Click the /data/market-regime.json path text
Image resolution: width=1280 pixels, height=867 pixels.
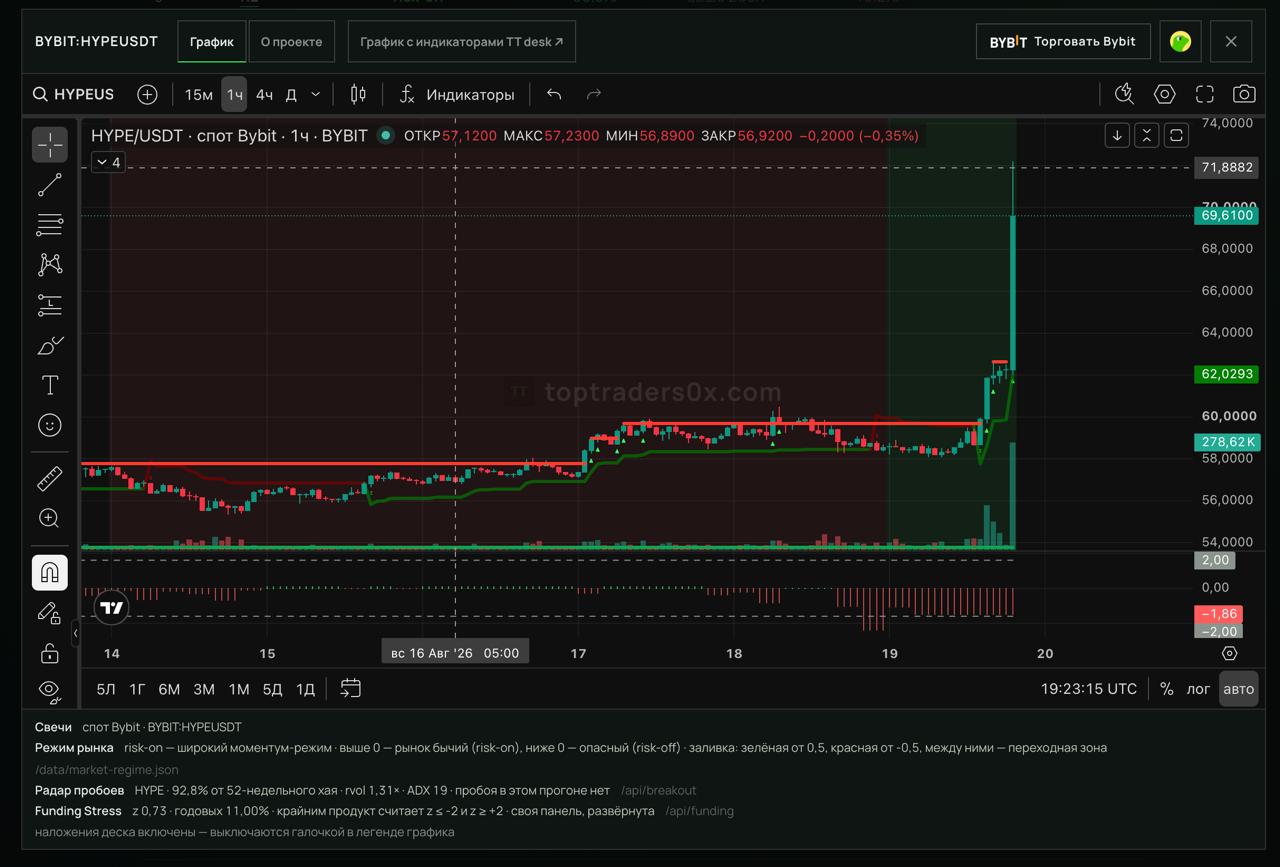tap(107, 770)
